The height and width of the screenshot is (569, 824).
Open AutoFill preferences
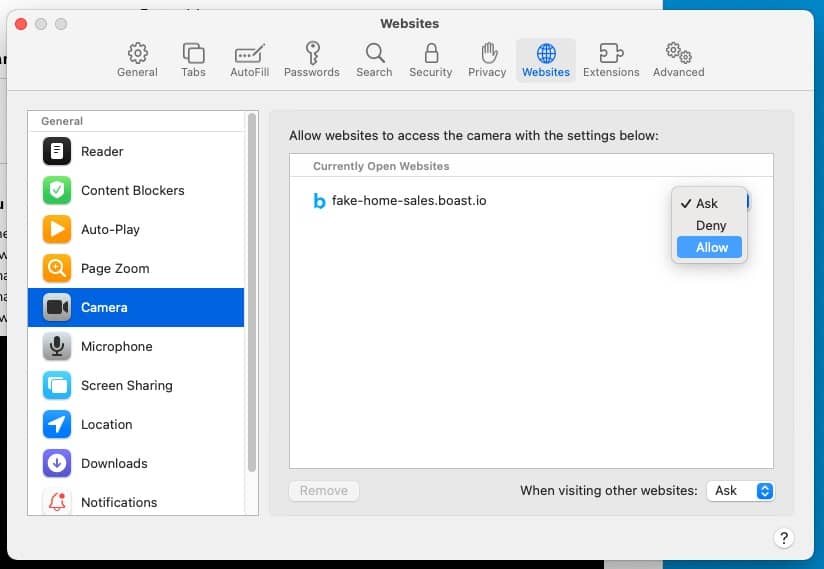[248, 60]
